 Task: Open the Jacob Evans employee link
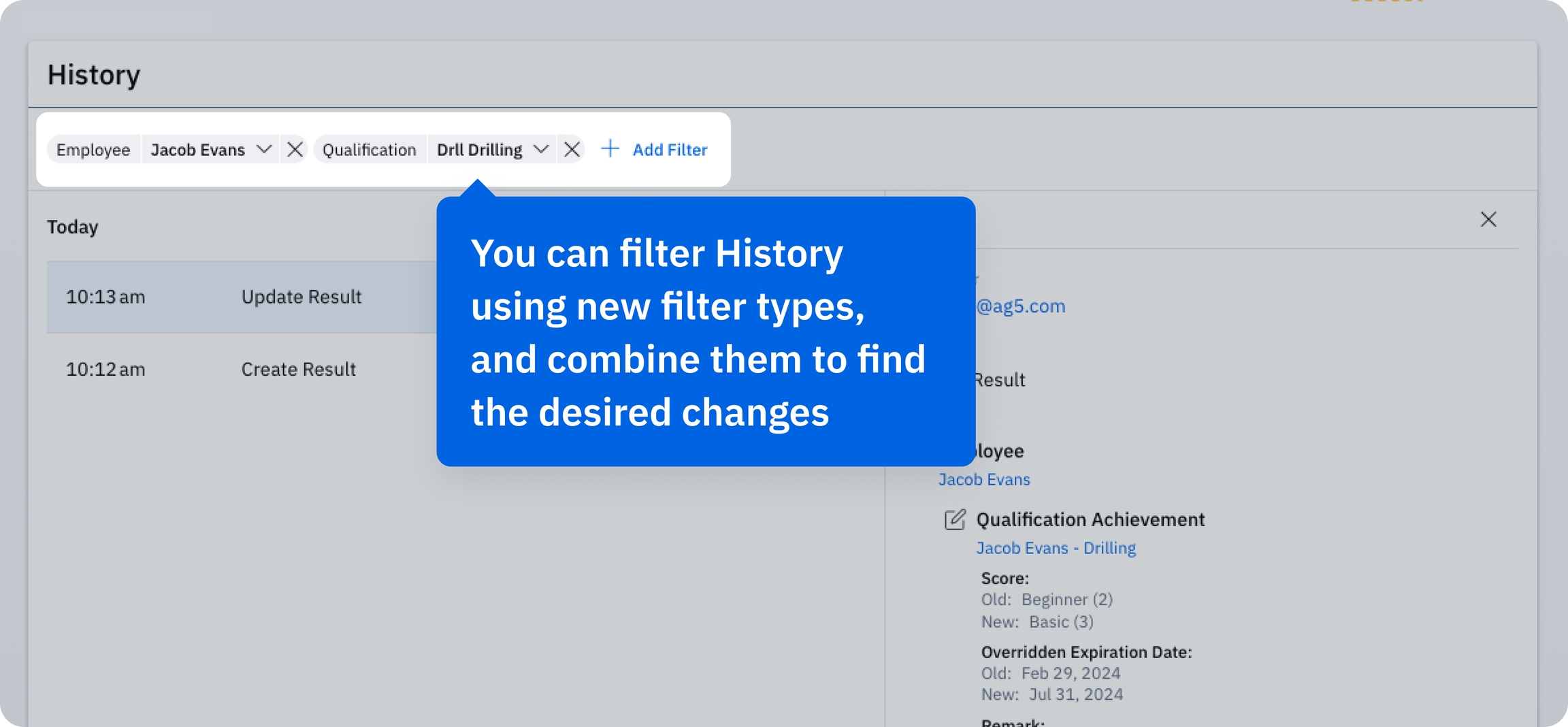[x=984, y=480]
